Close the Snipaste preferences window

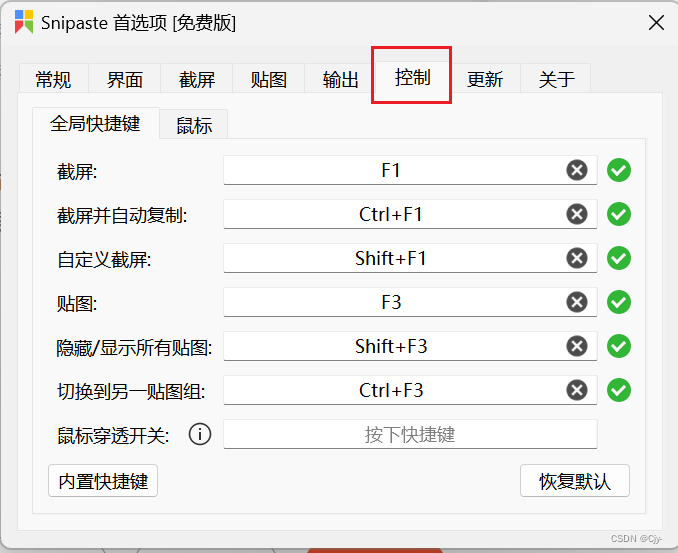point(656,22)
